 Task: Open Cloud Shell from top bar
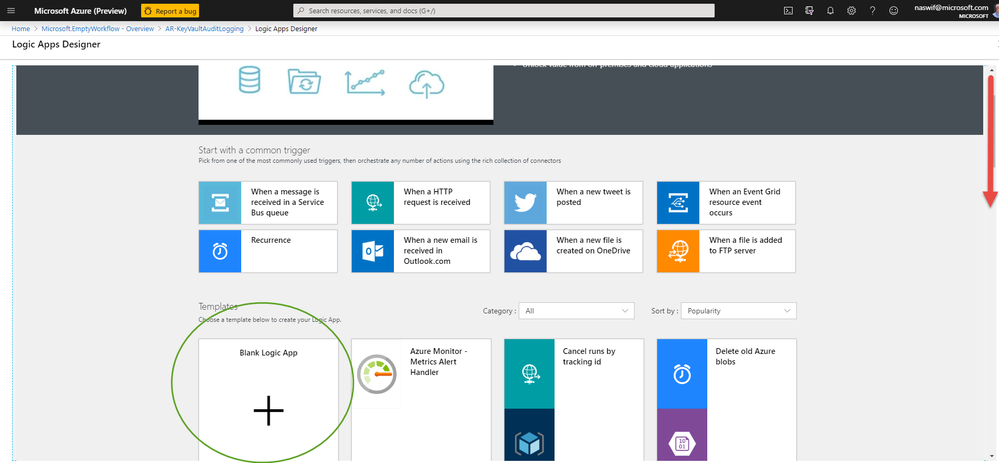tap(788, 11)
